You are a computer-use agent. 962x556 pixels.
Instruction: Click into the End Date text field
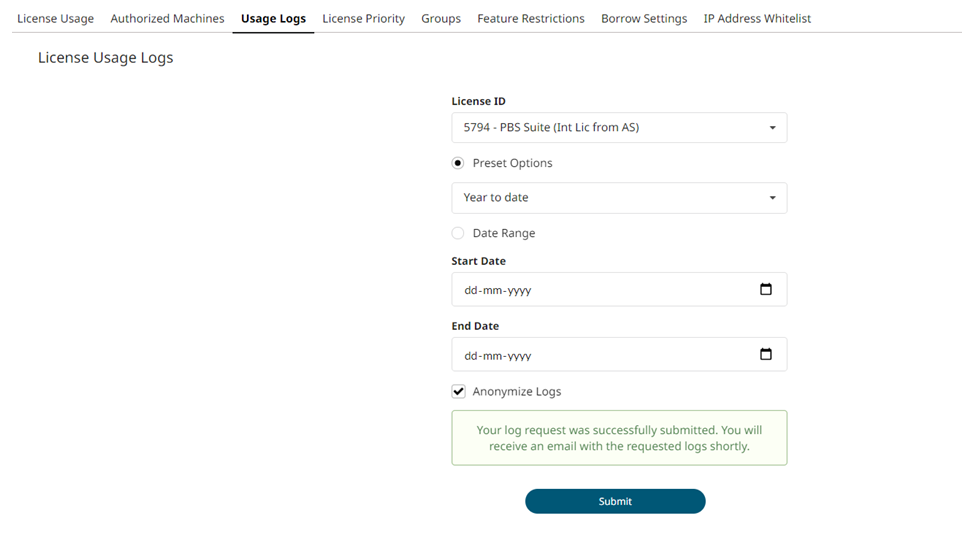[600, 355]
